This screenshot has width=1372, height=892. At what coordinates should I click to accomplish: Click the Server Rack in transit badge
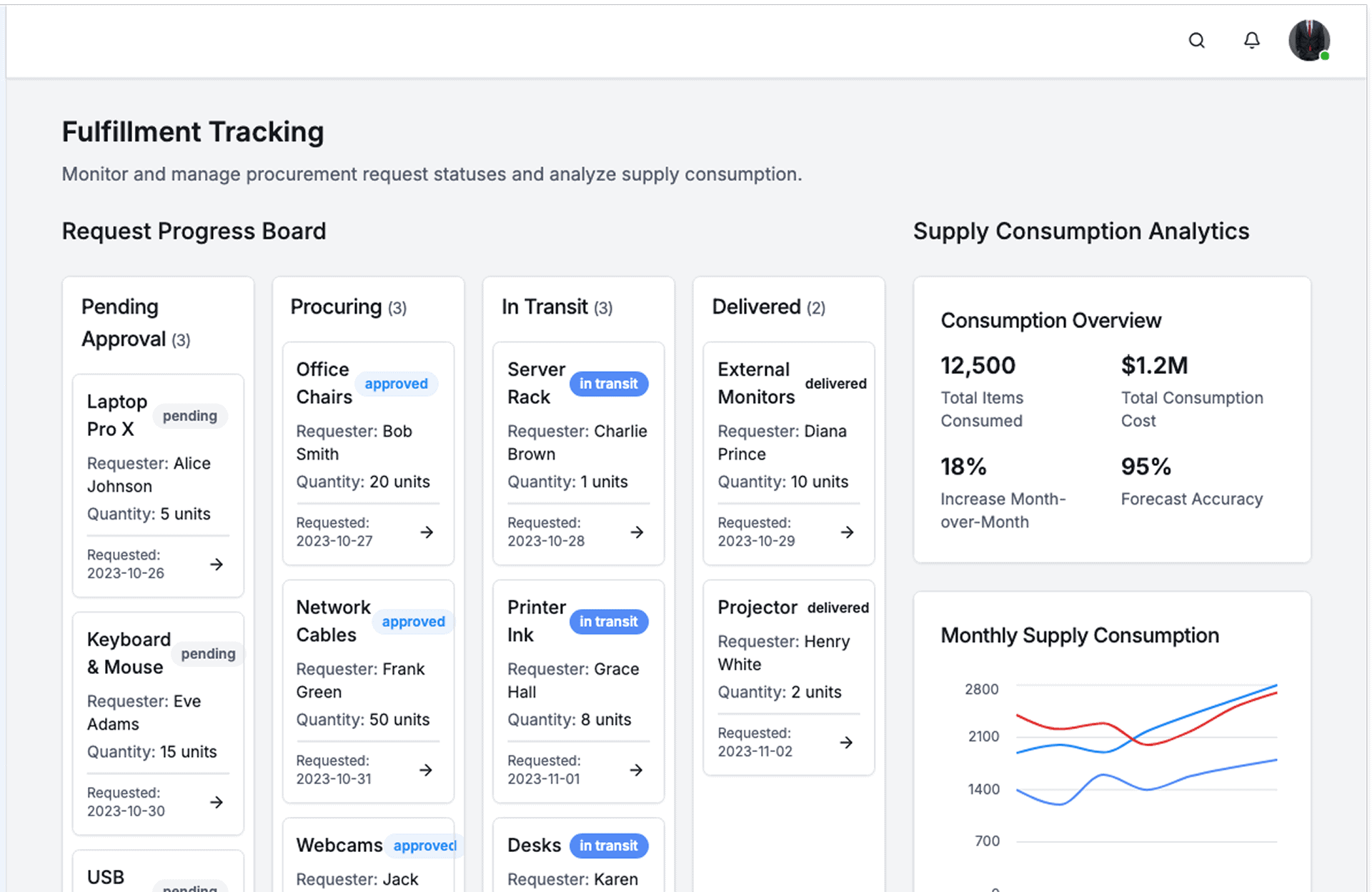pos(608,384)
